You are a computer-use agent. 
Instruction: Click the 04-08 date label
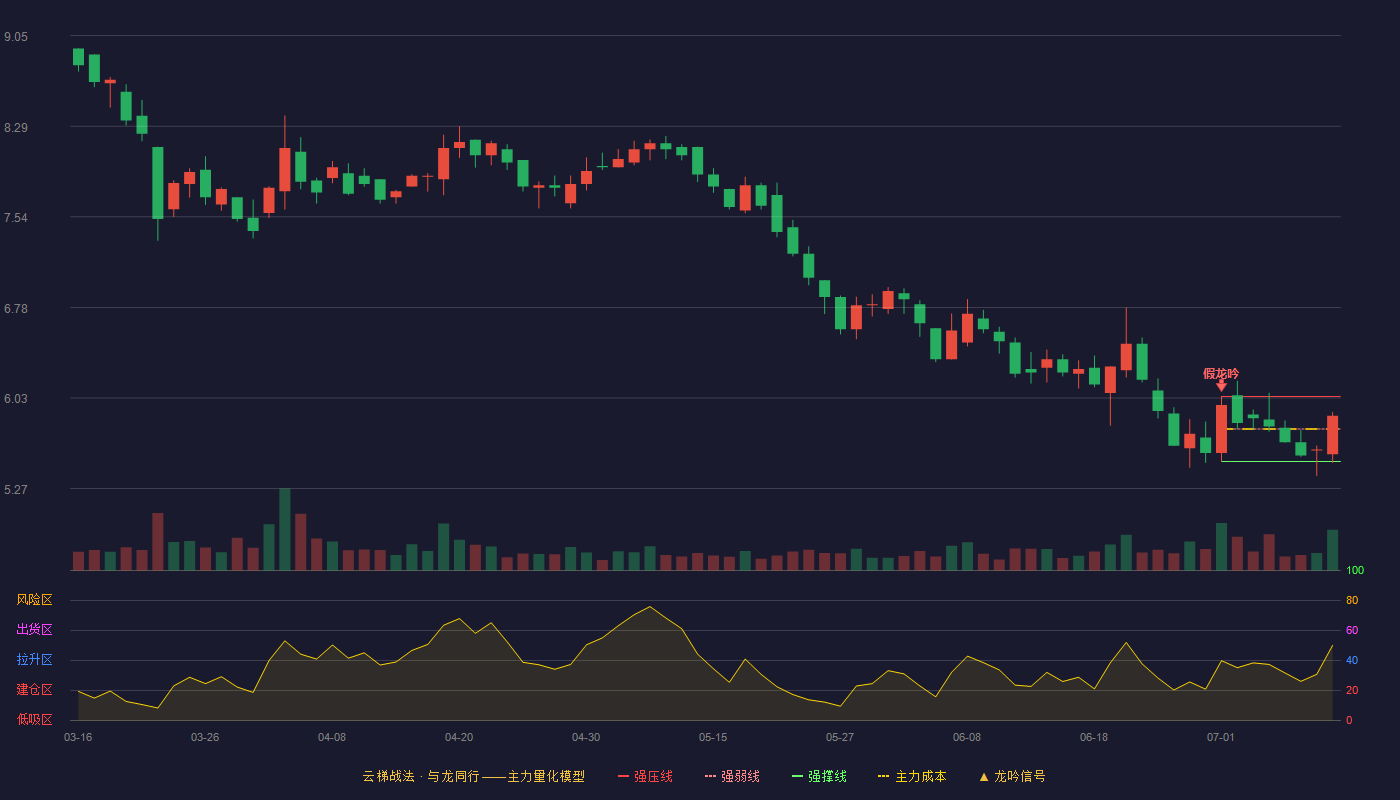coord(332,737)
